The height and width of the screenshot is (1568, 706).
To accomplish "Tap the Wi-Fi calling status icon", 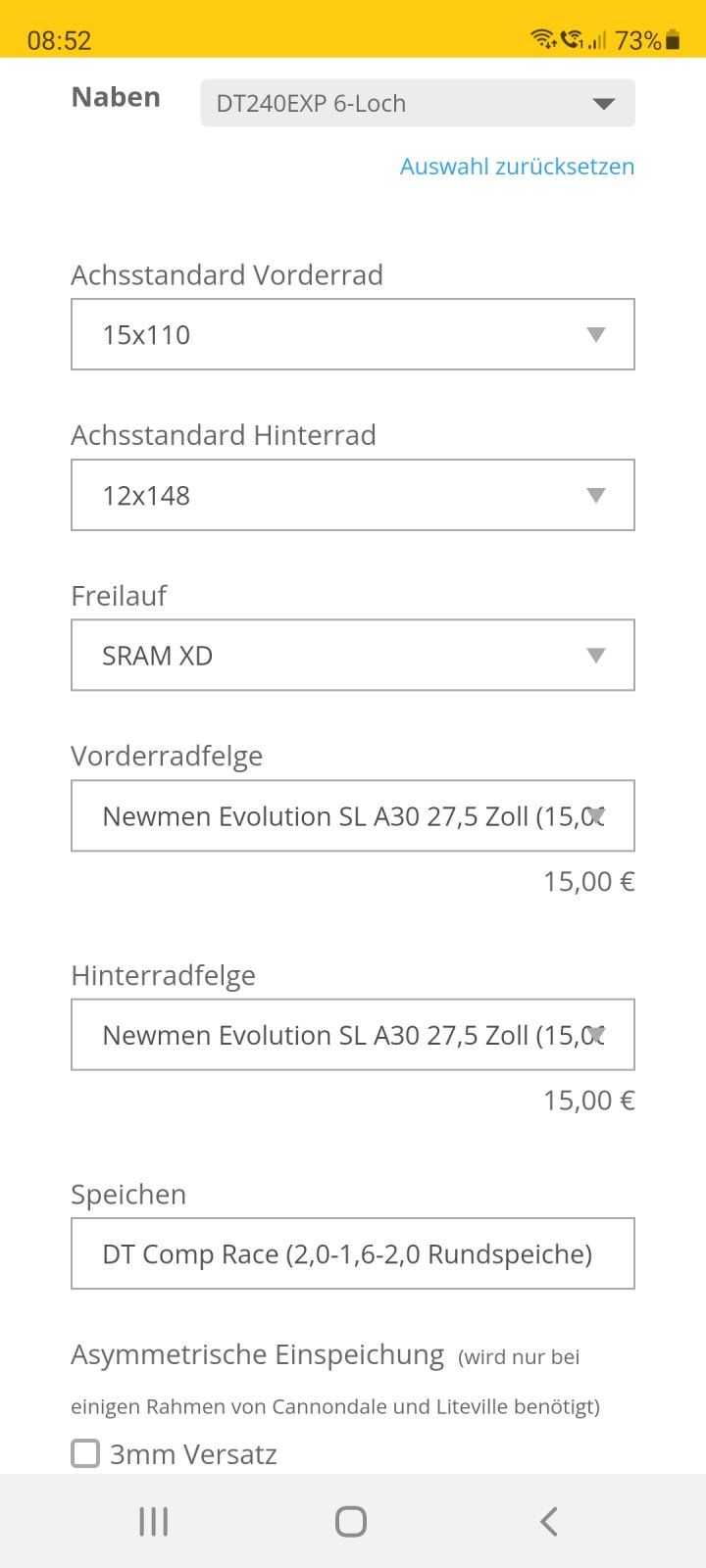I will coord(571,40).
